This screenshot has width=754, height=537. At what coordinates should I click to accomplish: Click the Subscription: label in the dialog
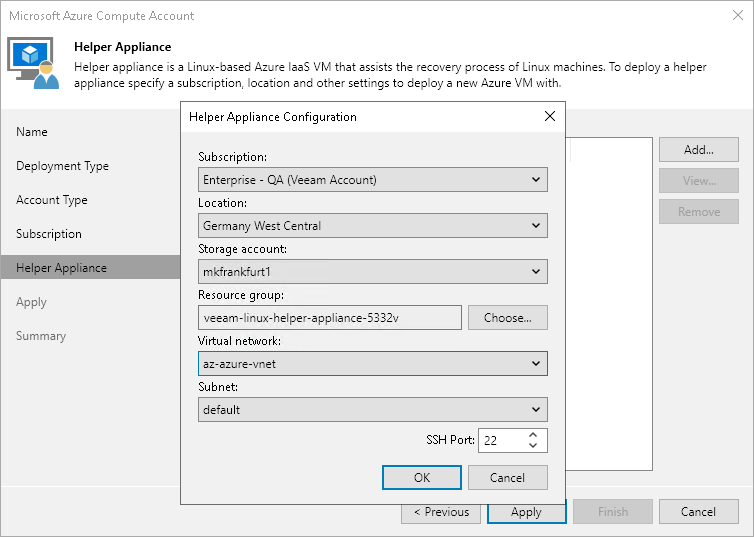(233, 157)
